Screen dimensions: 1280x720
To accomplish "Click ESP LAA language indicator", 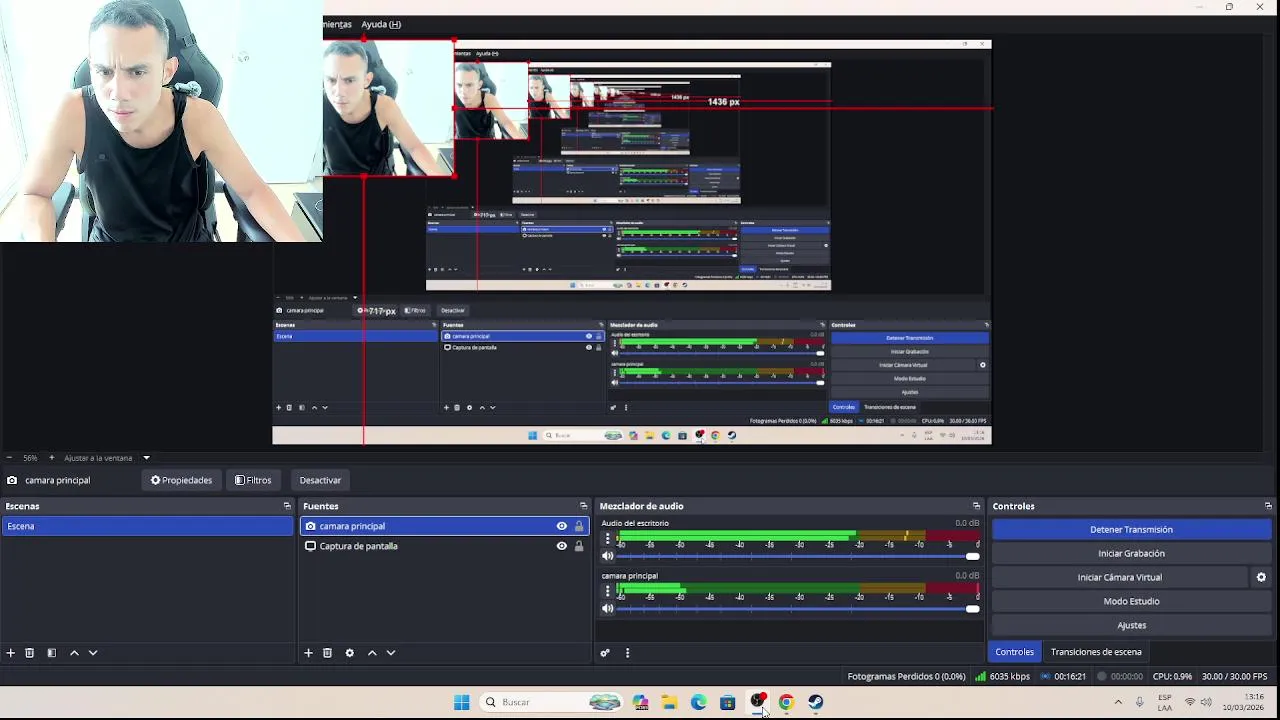I will 1165,702.
